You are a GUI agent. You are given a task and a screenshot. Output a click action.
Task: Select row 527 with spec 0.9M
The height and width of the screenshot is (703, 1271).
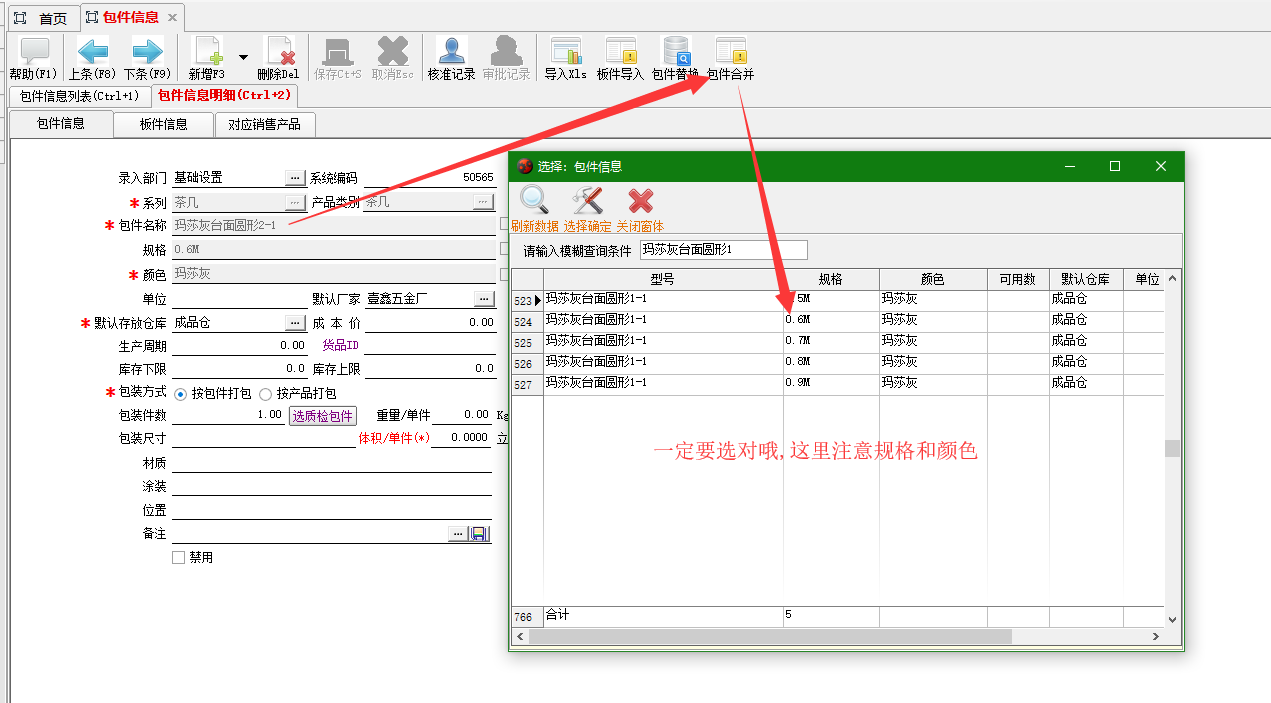[838, 384]
